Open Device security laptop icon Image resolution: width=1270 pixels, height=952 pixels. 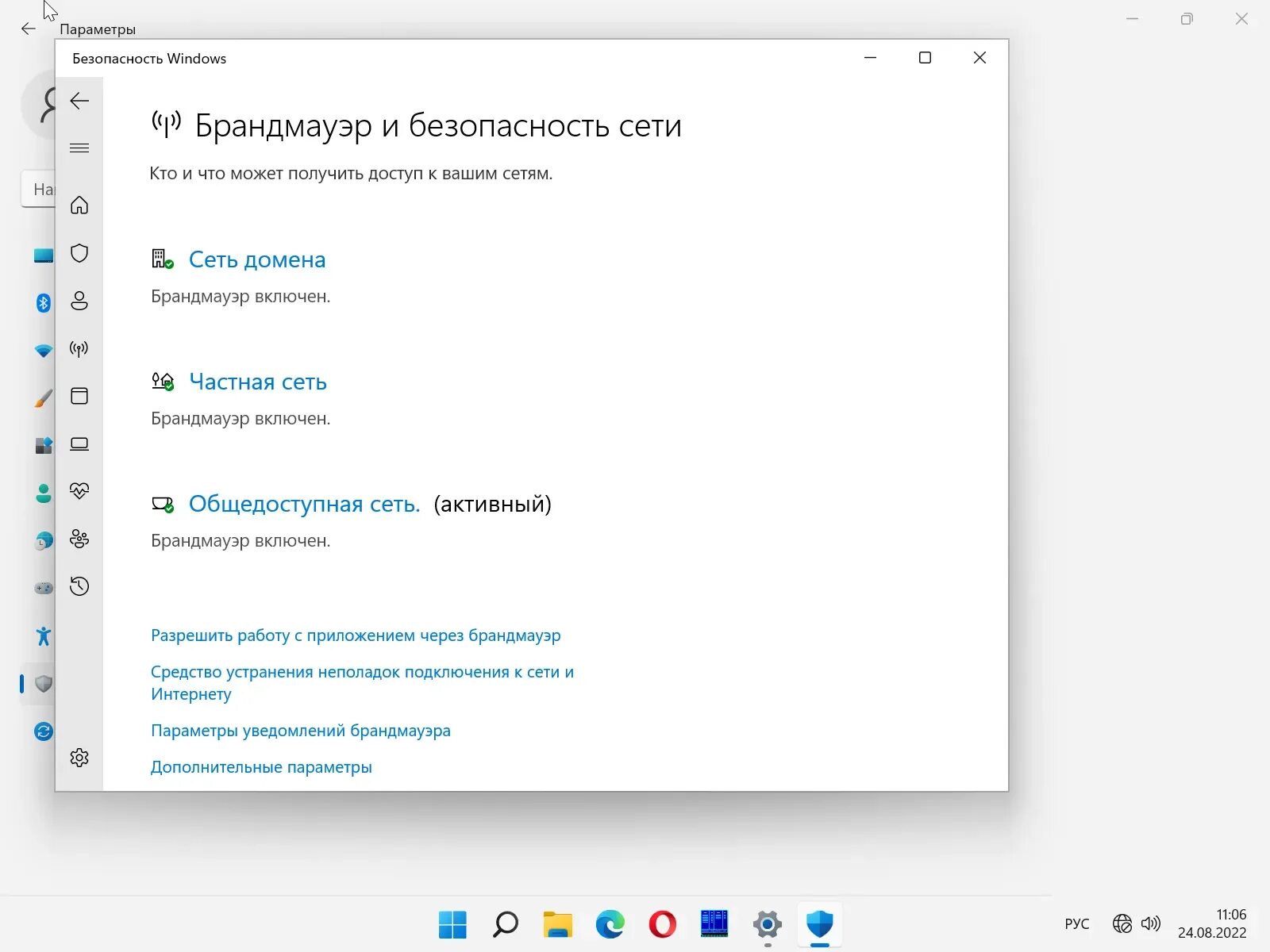pos(79,443)
